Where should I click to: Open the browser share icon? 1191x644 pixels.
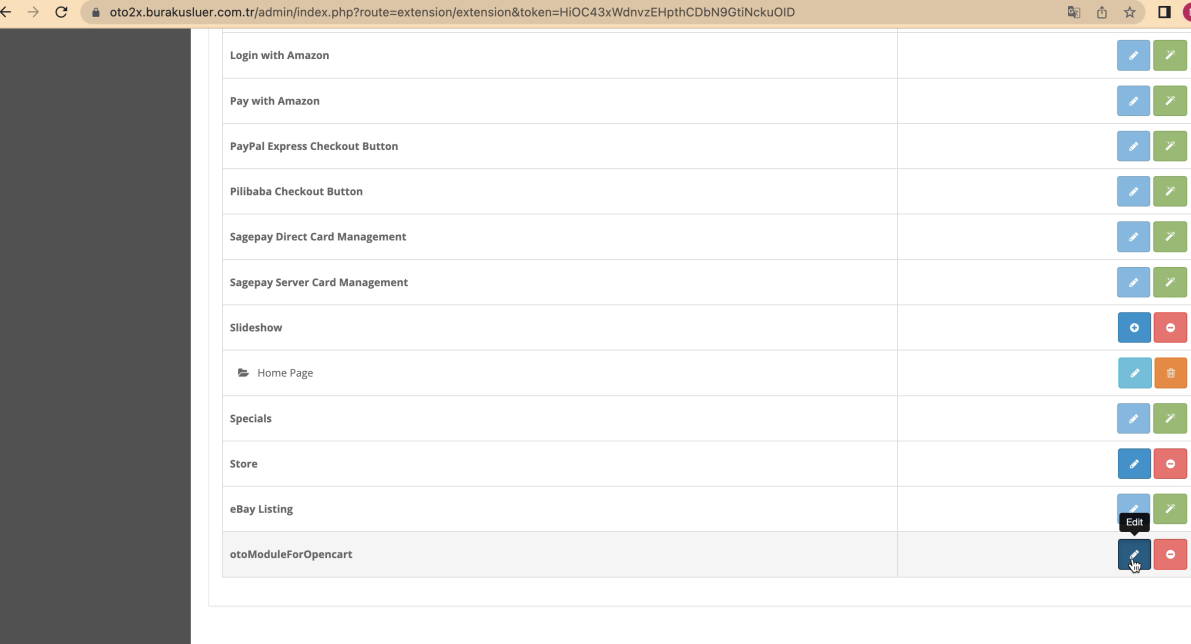pos(1101,12)
